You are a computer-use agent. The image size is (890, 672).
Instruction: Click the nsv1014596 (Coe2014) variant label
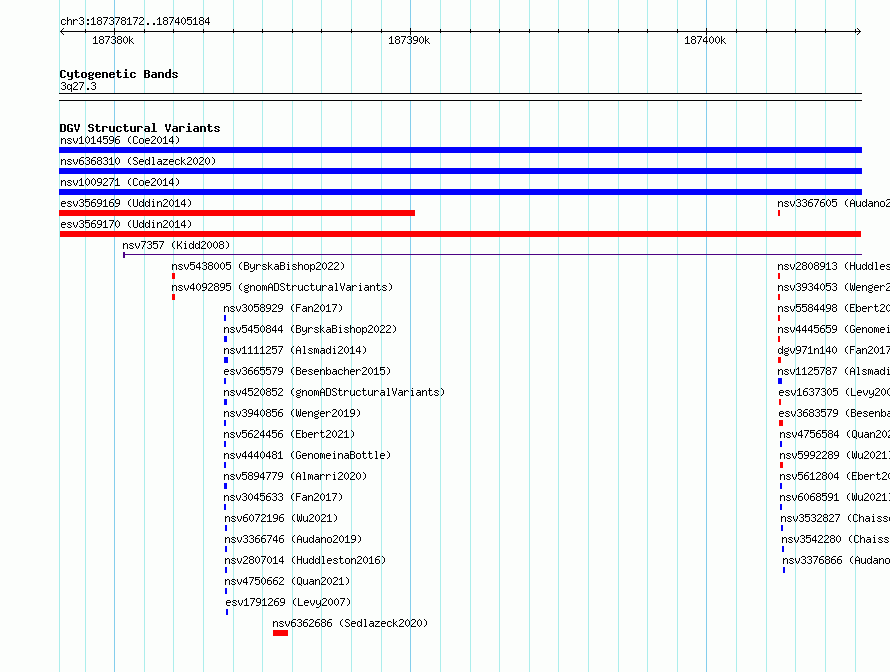tap(120, 140)
